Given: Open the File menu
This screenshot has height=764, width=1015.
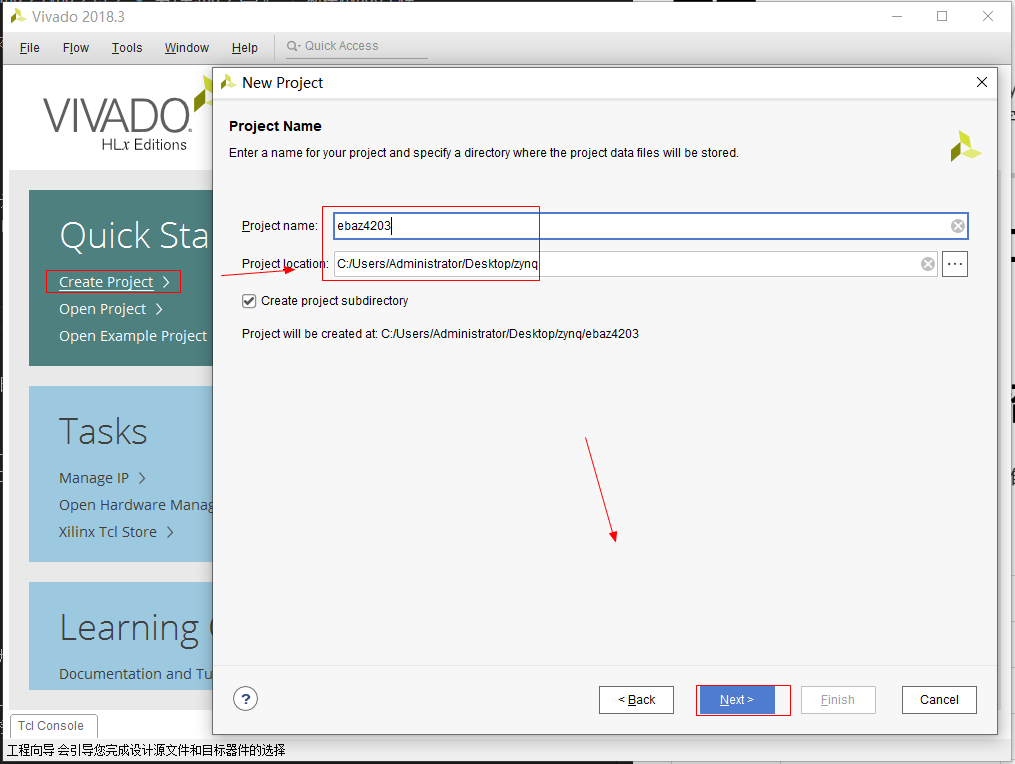Looking at the screenshot, I should [30, 48].
